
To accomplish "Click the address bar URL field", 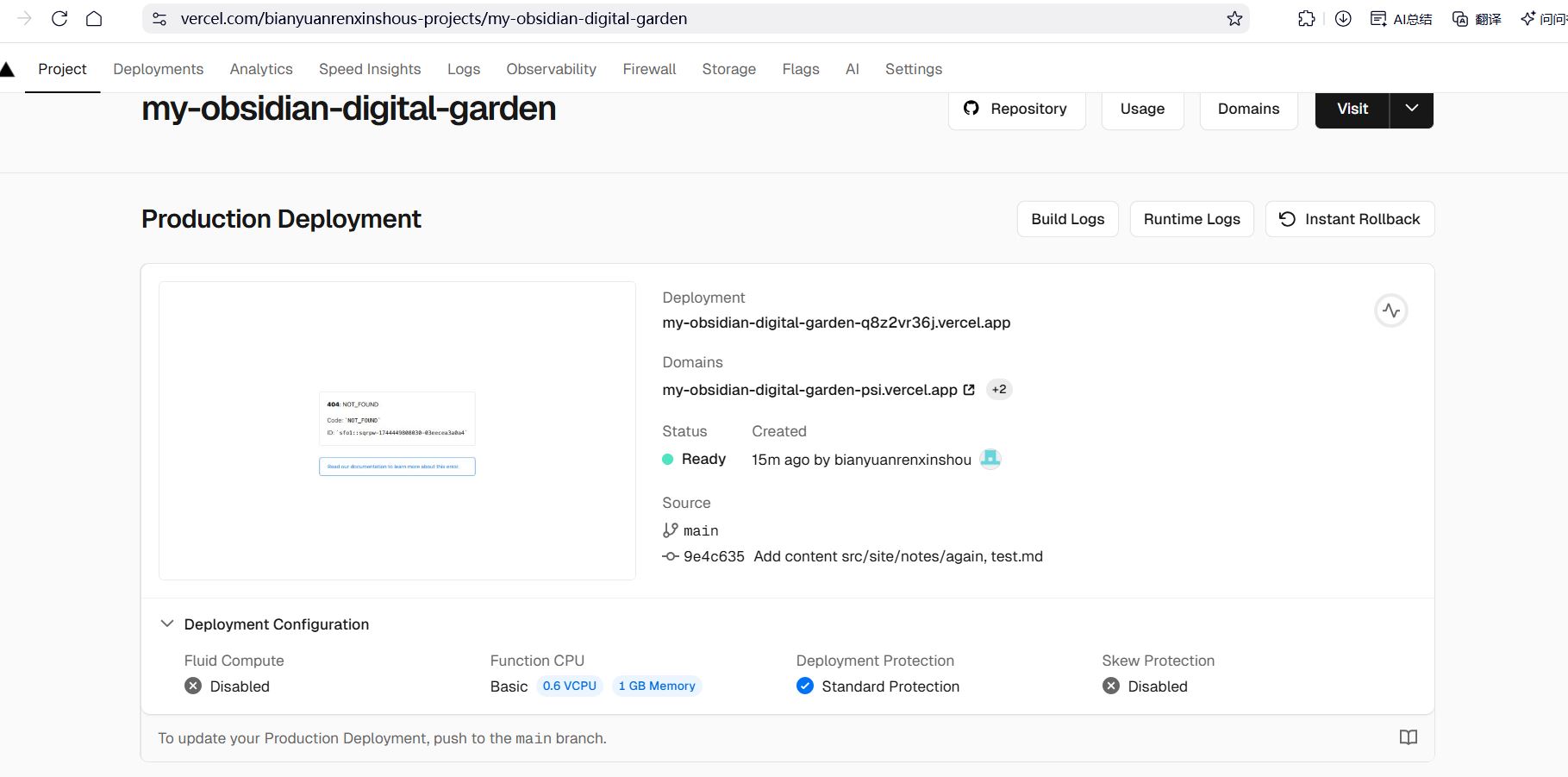I will pos(695,18).
